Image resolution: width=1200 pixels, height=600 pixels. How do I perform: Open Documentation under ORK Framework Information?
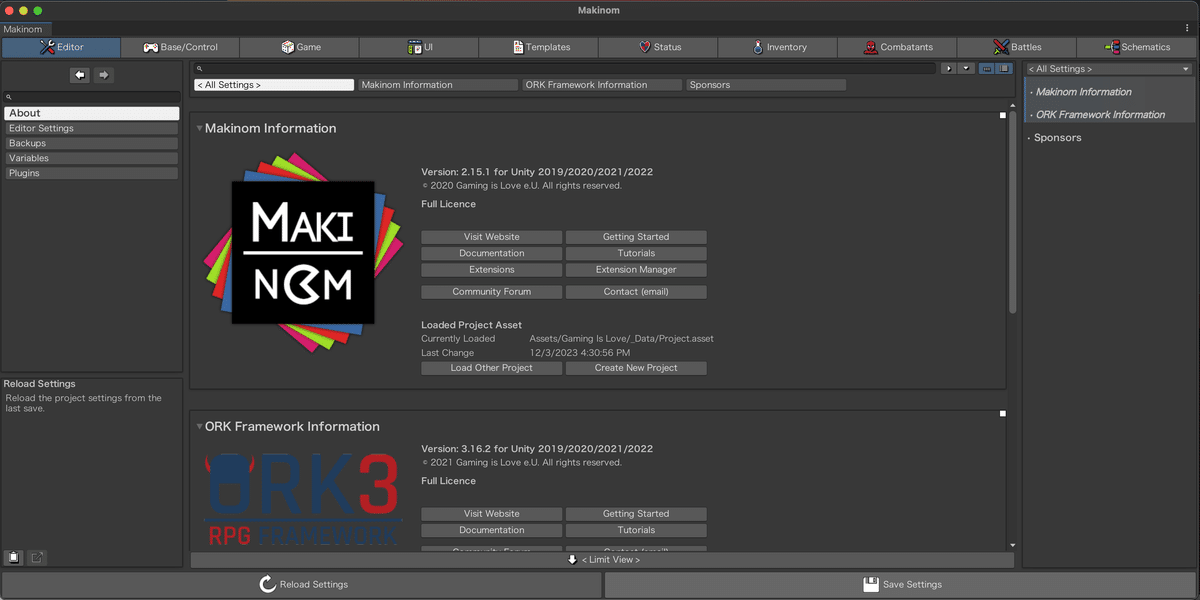point(492,530)
